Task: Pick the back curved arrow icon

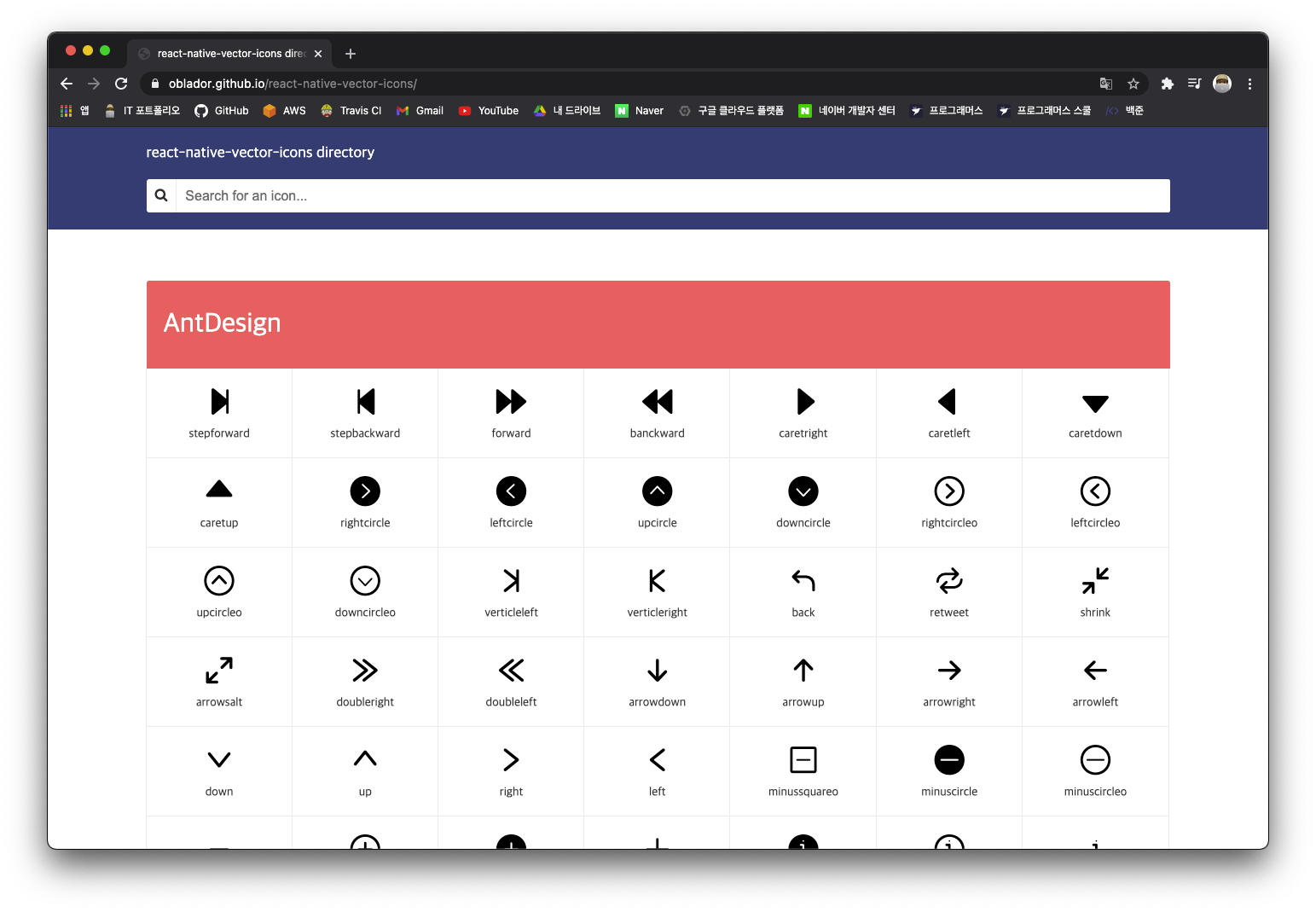Action: coord(803,580)
